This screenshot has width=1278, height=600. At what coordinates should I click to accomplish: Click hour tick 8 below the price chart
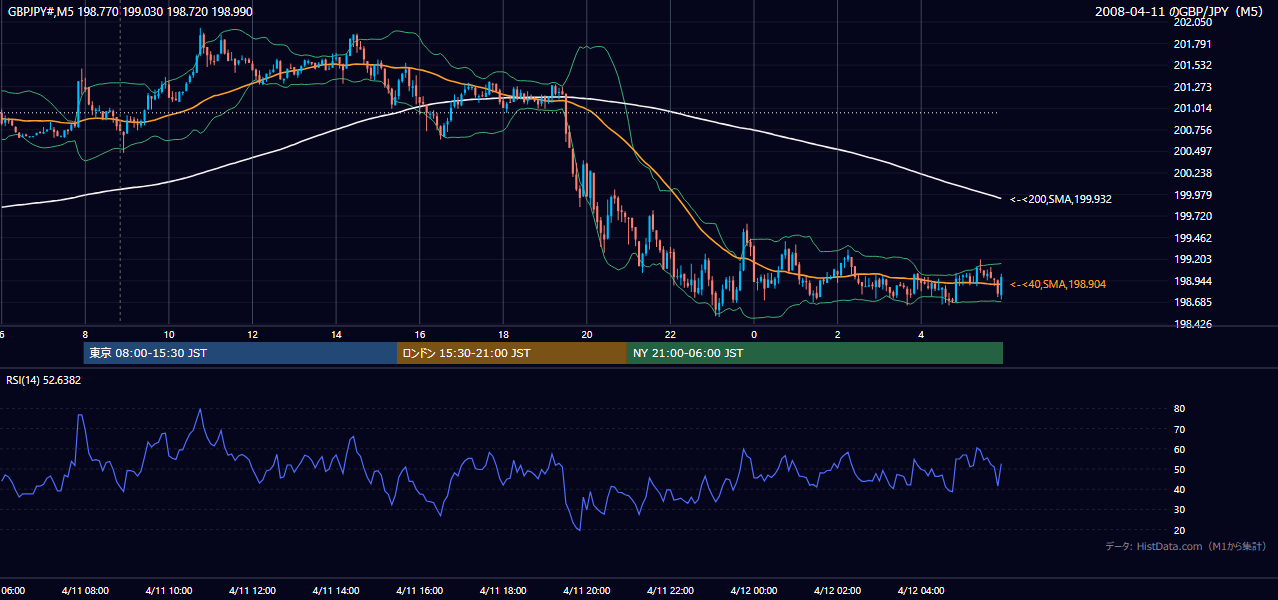tap(85, 334)
